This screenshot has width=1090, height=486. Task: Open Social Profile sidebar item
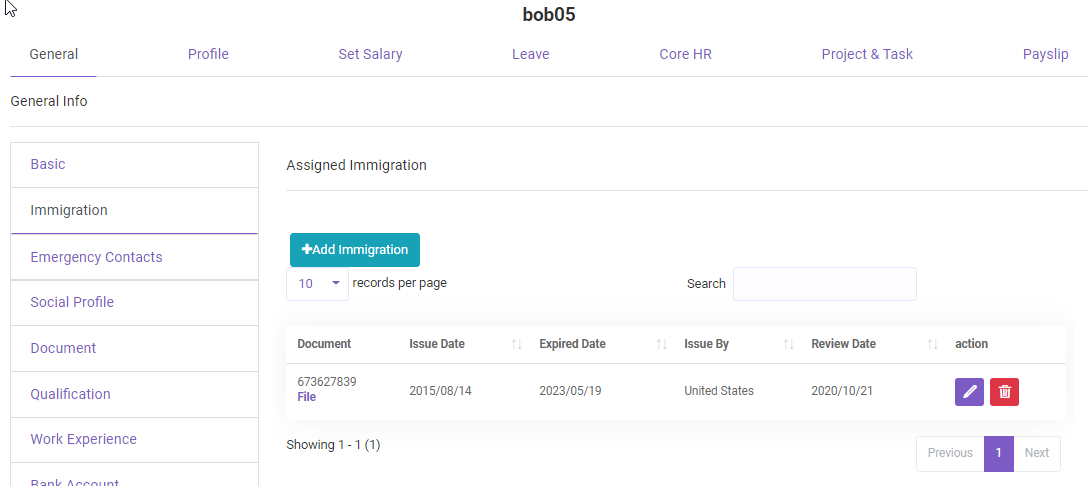[72, 302]
